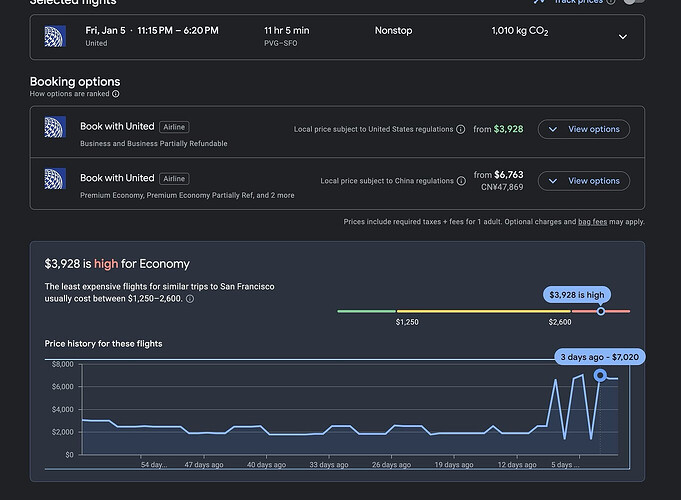Screen dimensions: 681x500
Task: Click info icon after usual price range text
Action: [190, 299]
